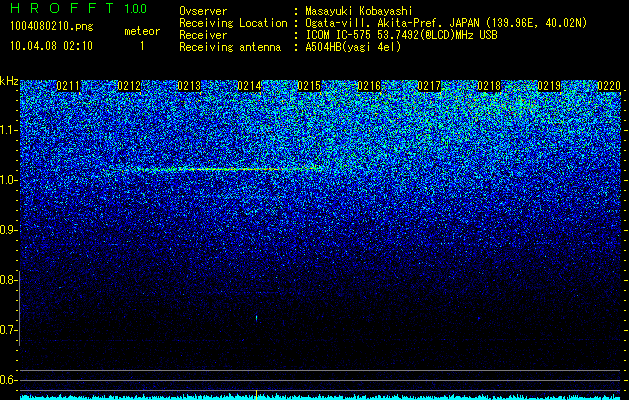Click the 0.9 kHz axis label
629x400 pixels.
coord(7,230)
